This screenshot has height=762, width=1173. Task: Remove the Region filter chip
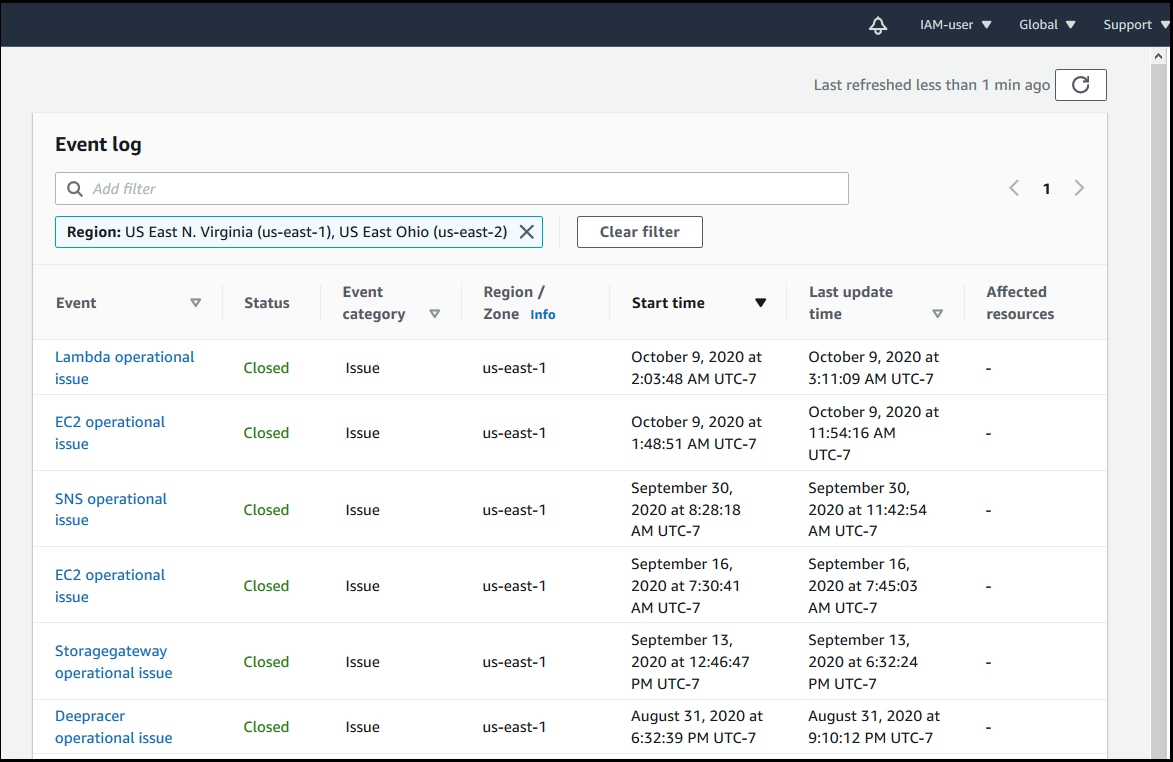tap(527, 231)
